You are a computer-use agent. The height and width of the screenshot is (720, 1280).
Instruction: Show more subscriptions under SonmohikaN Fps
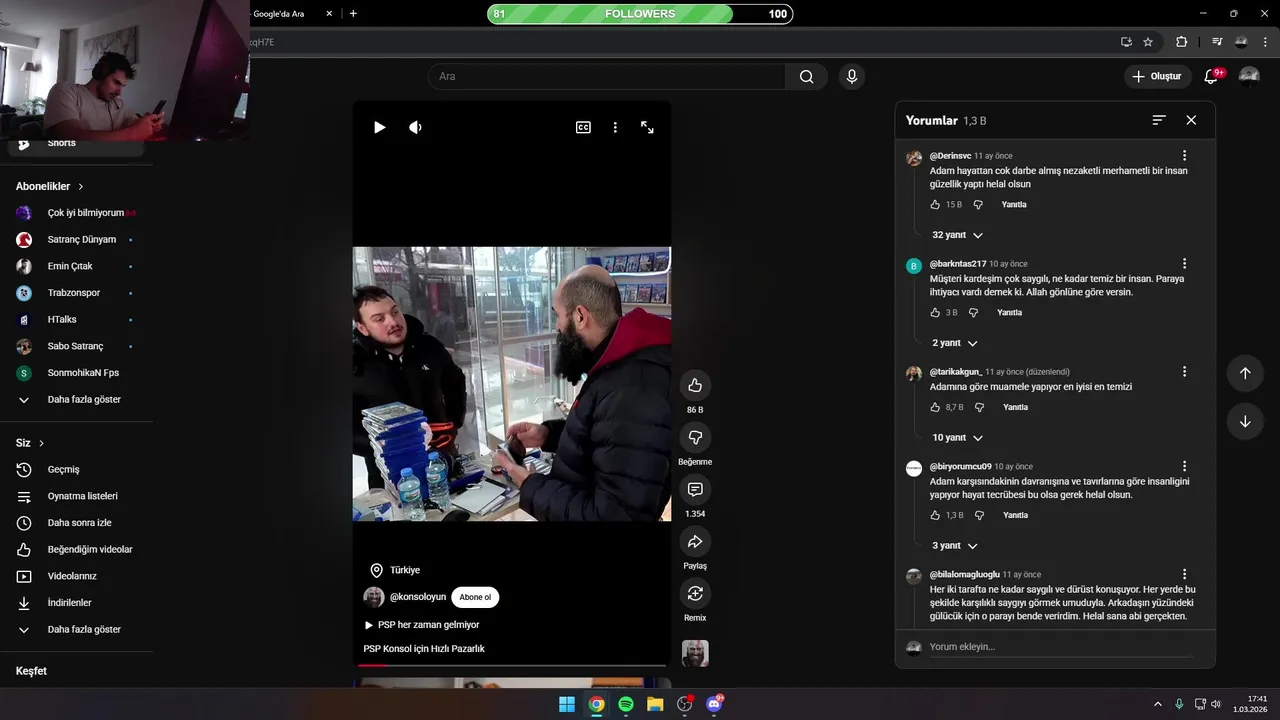pyautogui.click(x=76, y=400)
